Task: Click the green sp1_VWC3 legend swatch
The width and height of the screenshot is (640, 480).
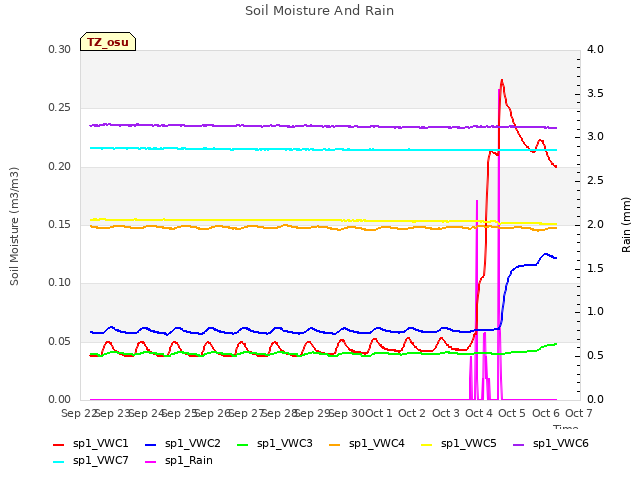Action: pyautogui.click(x=243, y=445)
